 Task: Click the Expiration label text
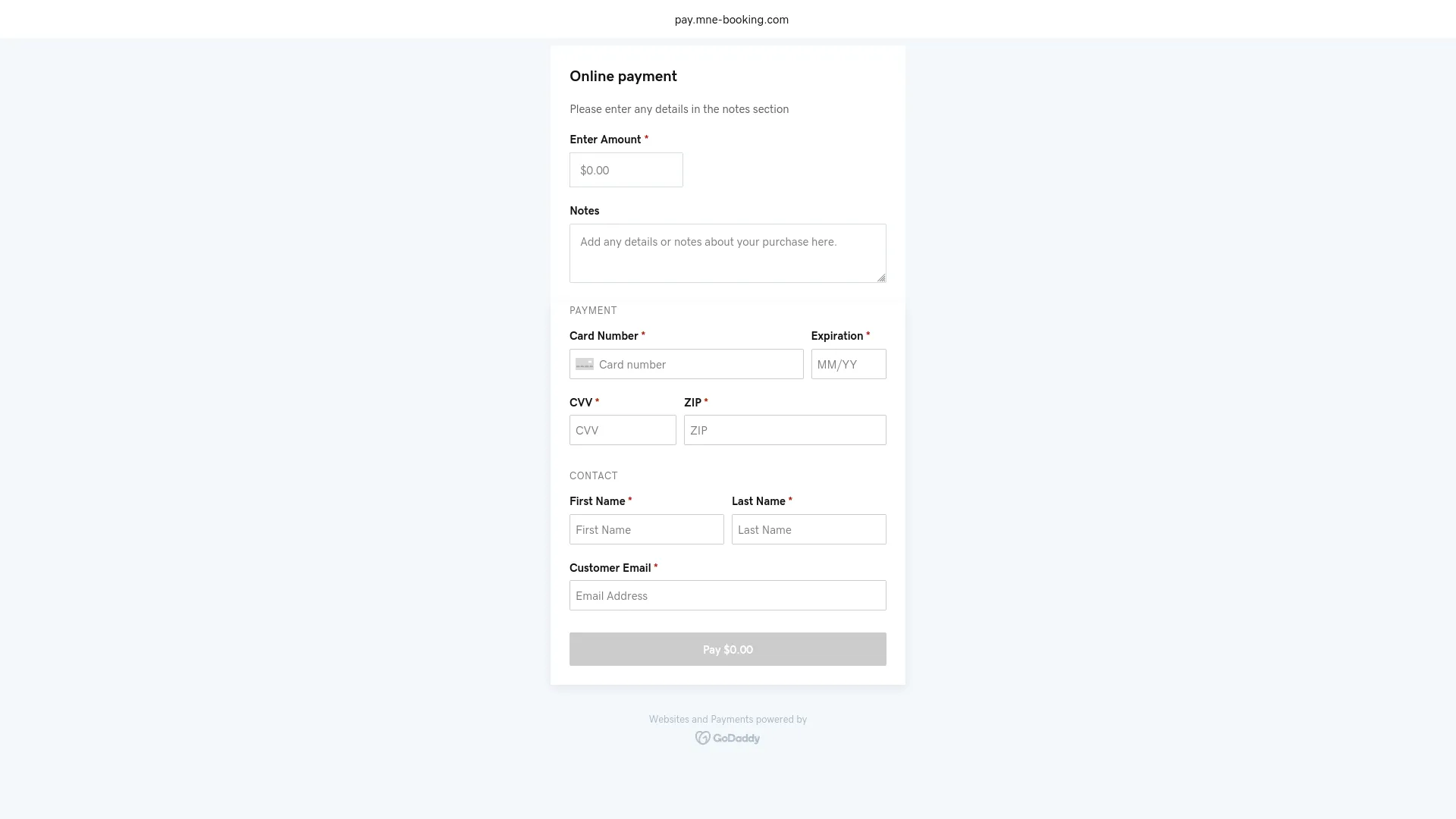click(836, 336)
